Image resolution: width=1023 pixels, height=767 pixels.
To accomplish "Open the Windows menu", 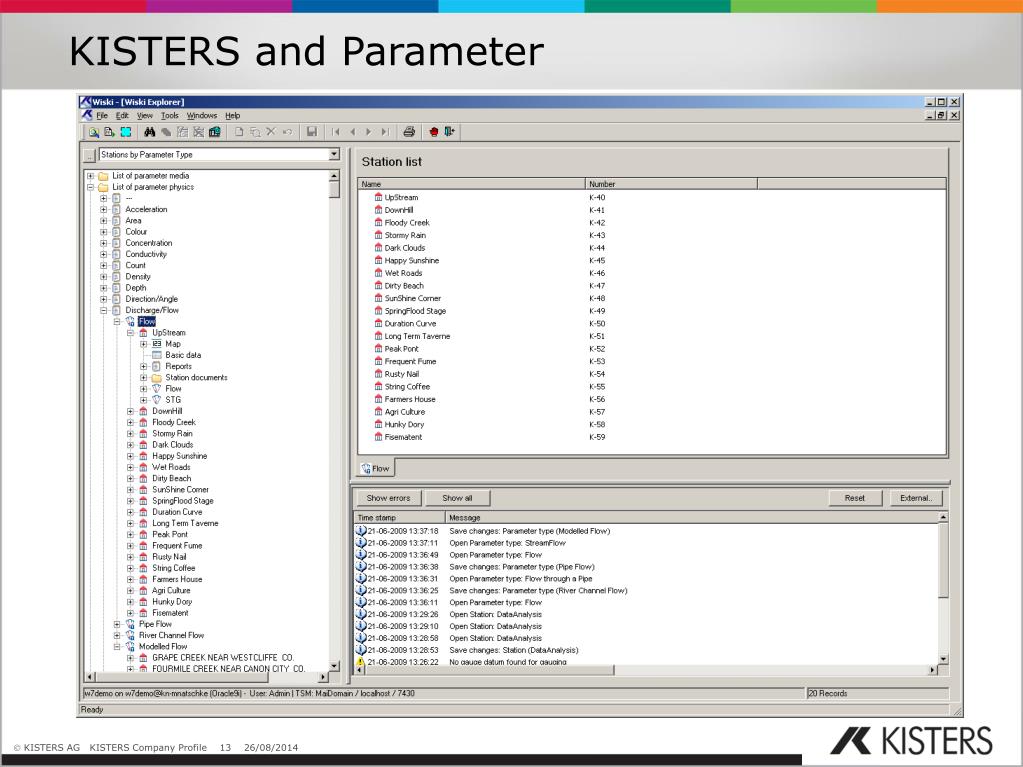I will point(202,115).
